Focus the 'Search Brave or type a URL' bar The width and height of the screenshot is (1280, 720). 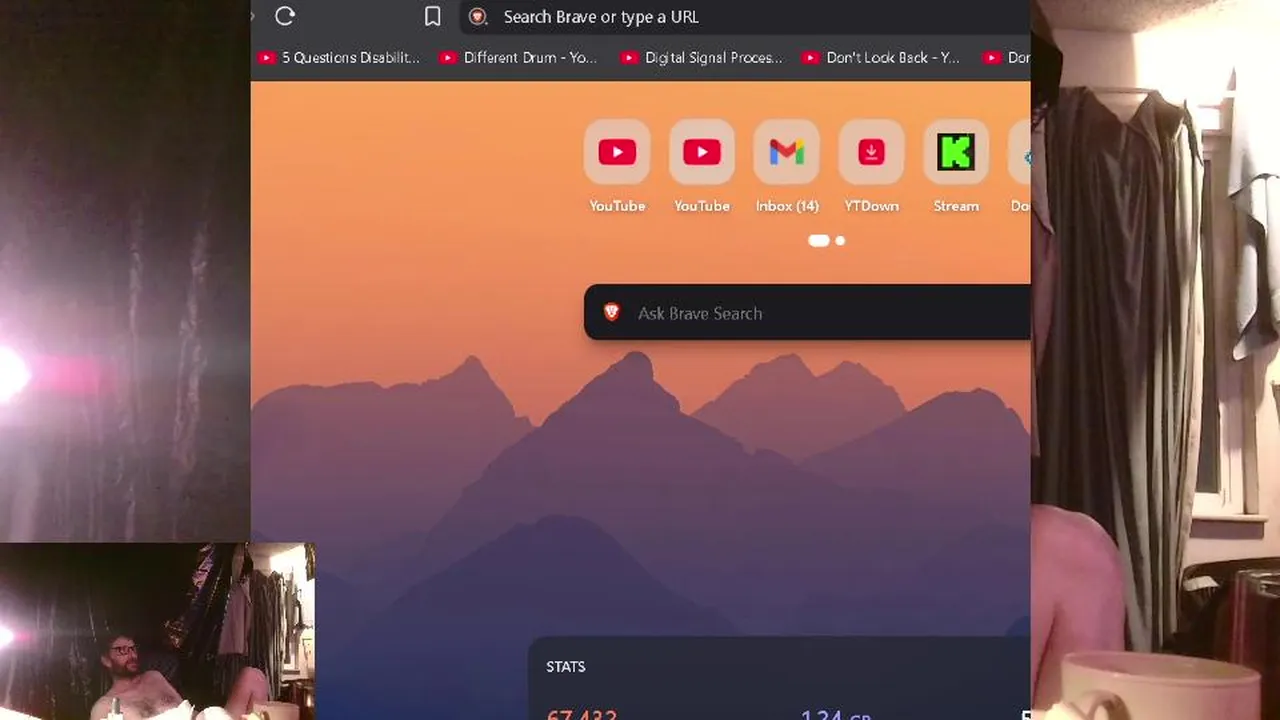745,17
